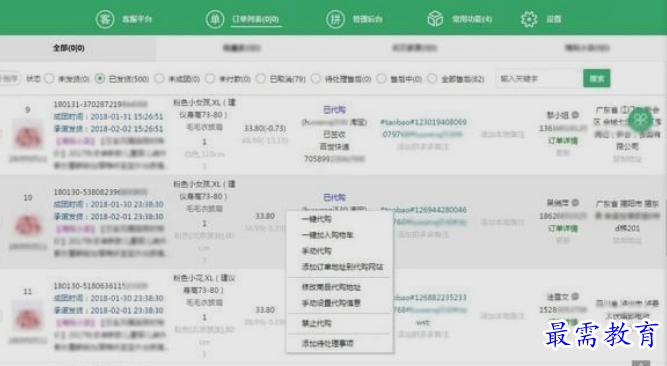Click the row 11 order number 180130-51806361
The width and height of the screenshot is (667, 366).
[100, 286]
